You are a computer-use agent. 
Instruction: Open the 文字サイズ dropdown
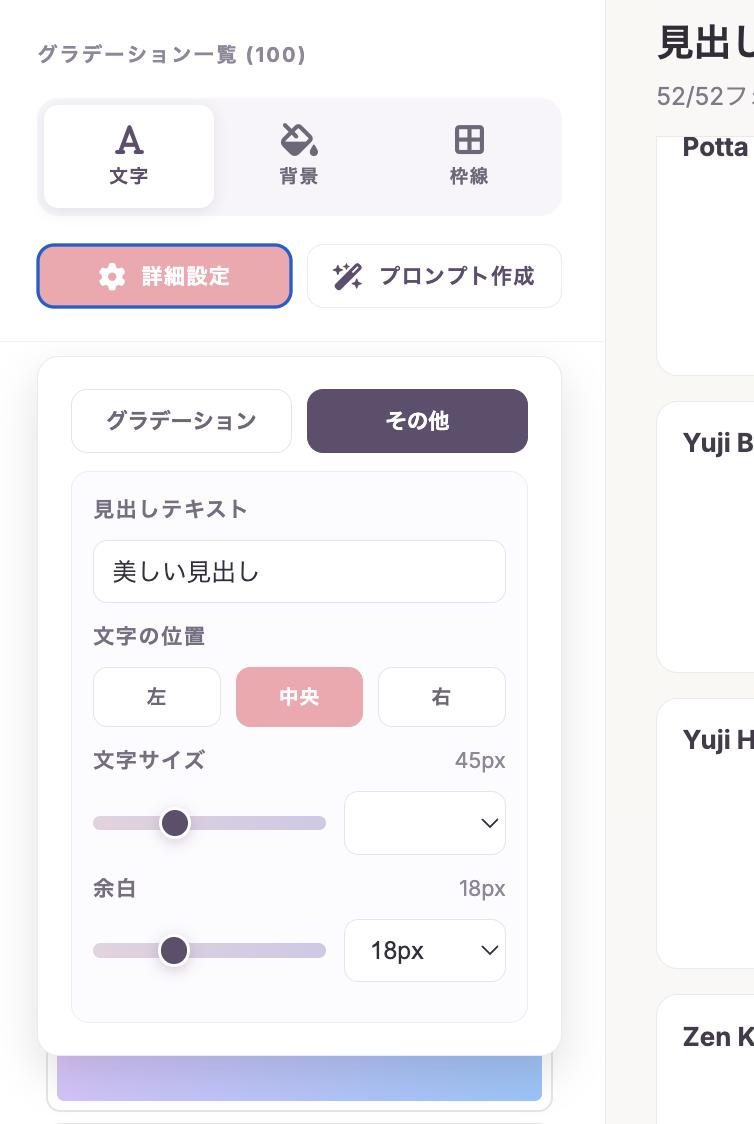tap(424, 823)
